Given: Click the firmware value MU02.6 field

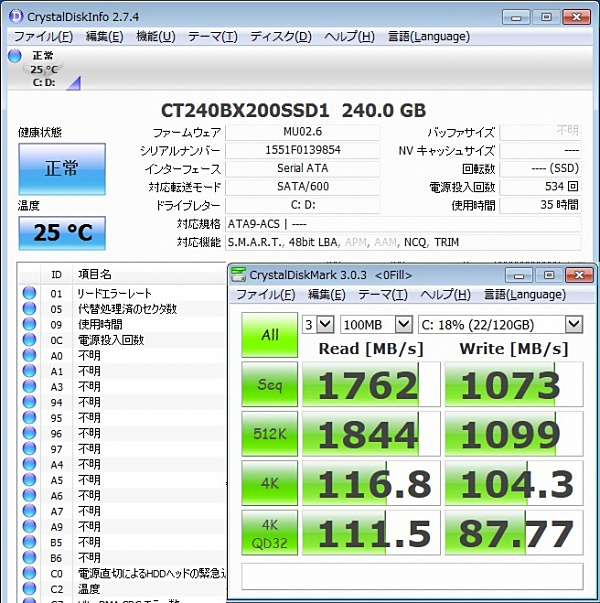Looking at the screenshot, I should tap(303, 132).
